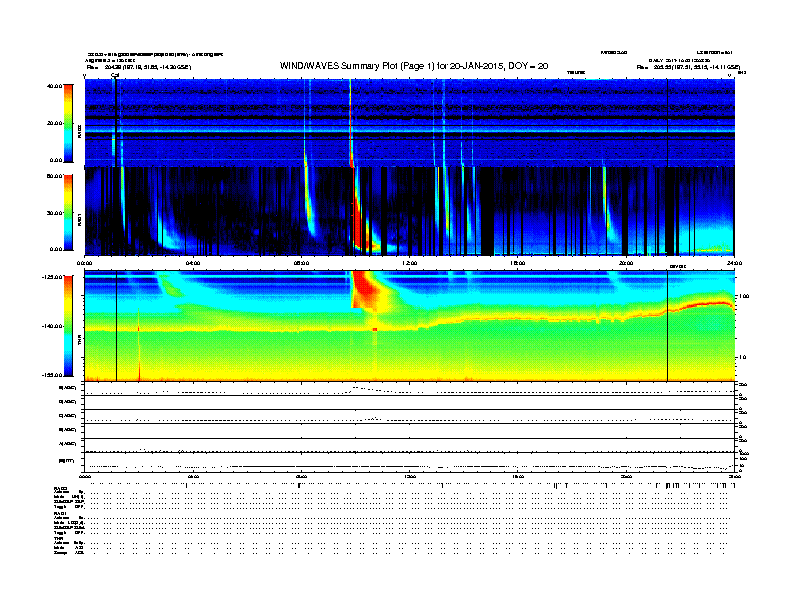Click the RAD1 color scale bar
This screenshot has width=792, height=612.
pos(68,213)
